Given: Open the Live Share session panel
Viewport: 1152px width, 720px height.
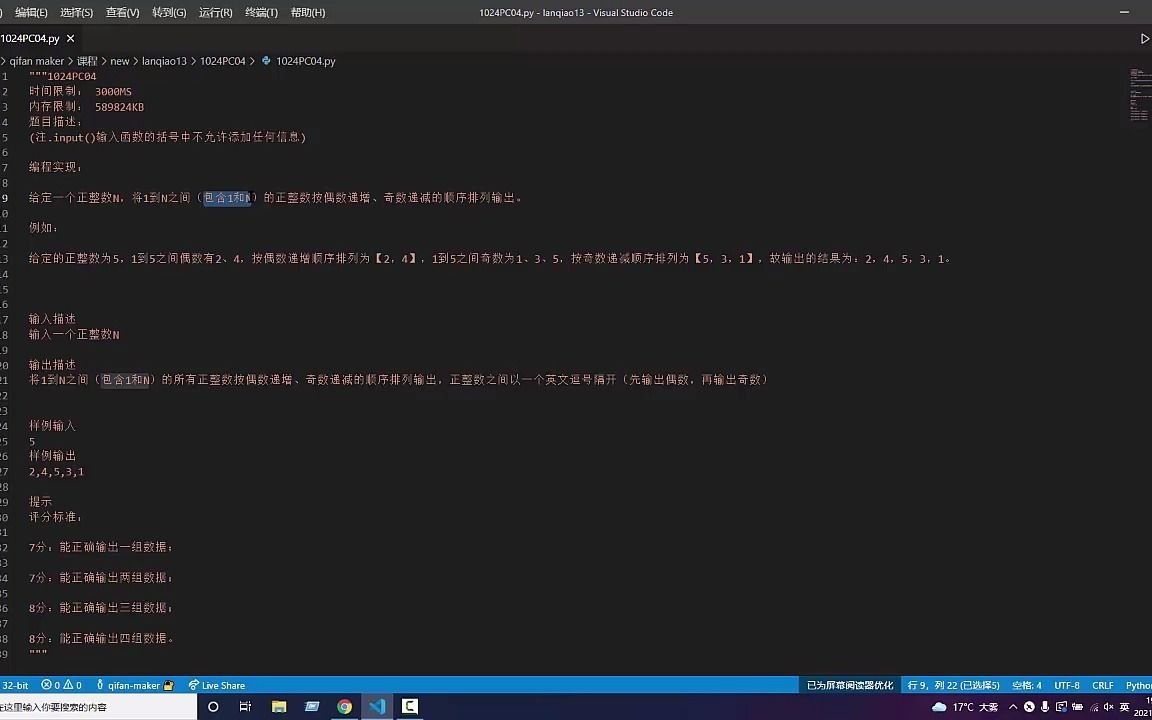Looking at the screenshot, I should click(x=217, y=685).
